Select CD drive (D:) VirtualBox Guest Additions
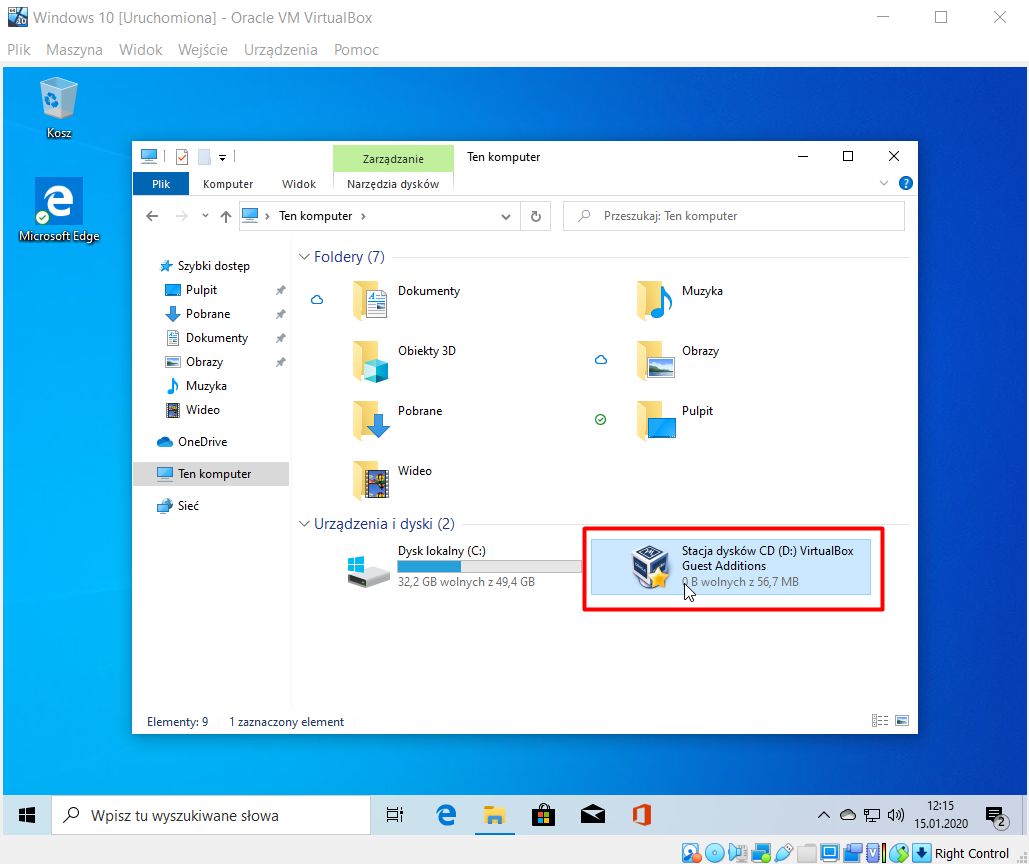Screen dimensions: 1029x864 [731, 567]
